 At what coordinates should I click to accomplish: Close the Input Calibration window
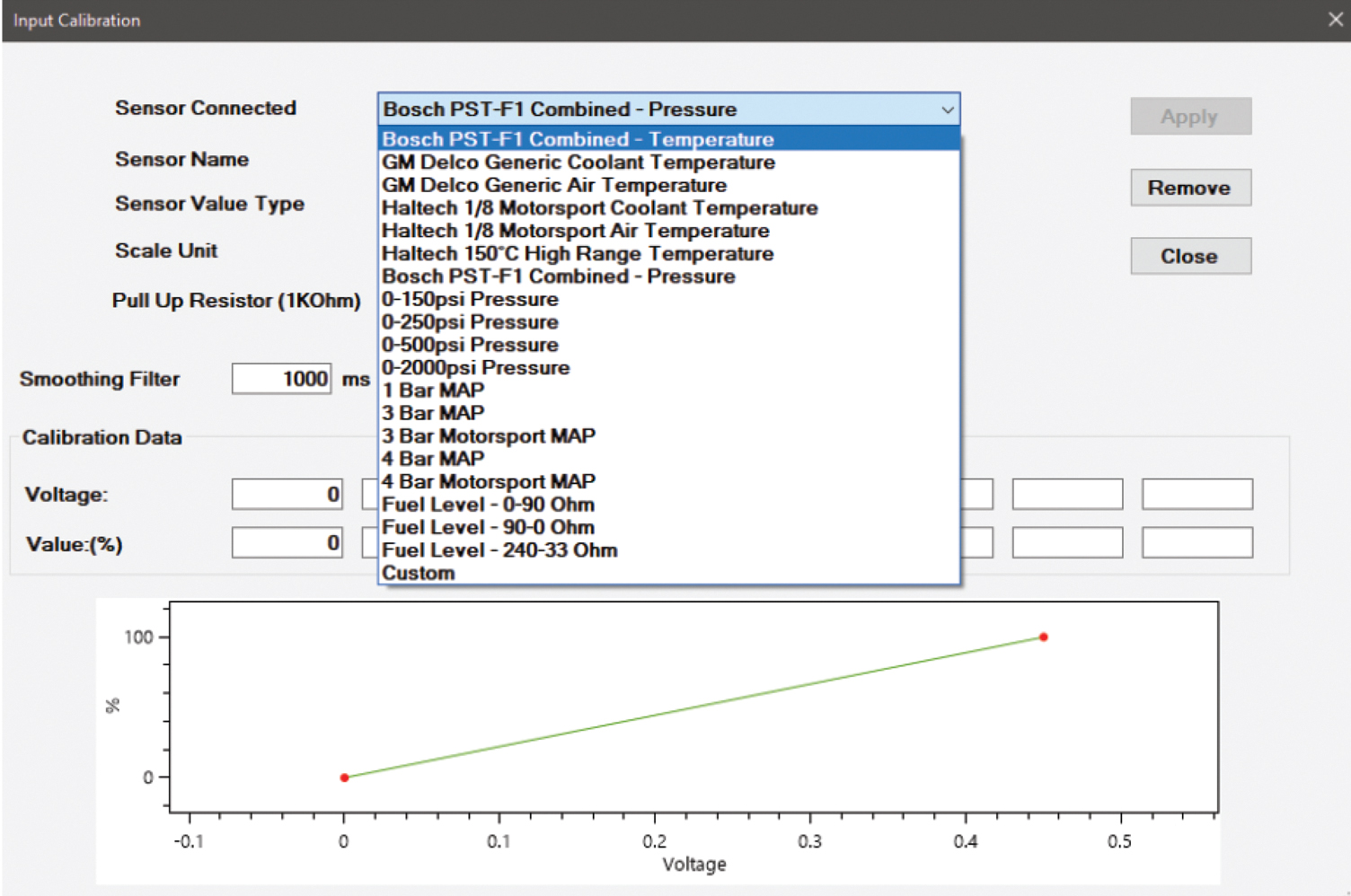click(x=1335, y=20)
